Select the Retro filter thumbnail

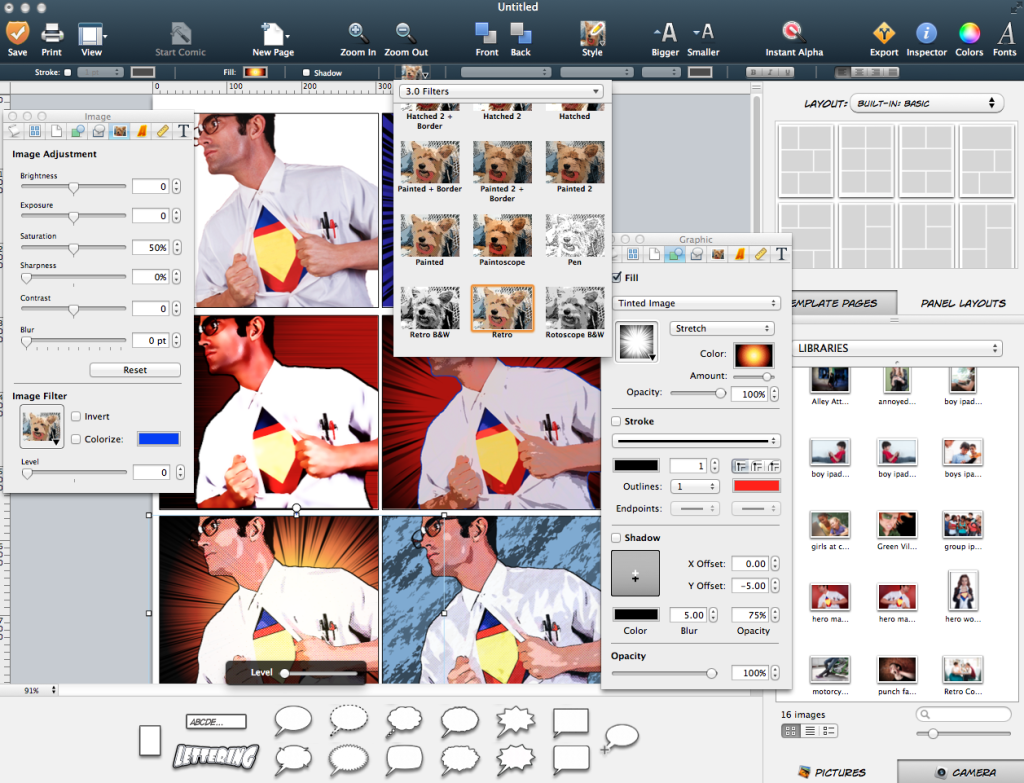(502, 308)
